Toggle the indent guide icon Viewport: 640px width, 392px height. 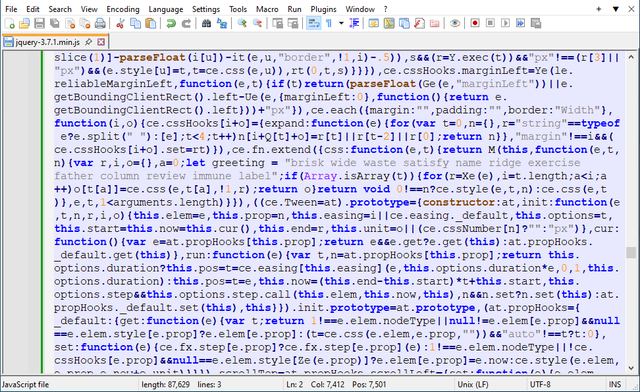coord(354,23)
